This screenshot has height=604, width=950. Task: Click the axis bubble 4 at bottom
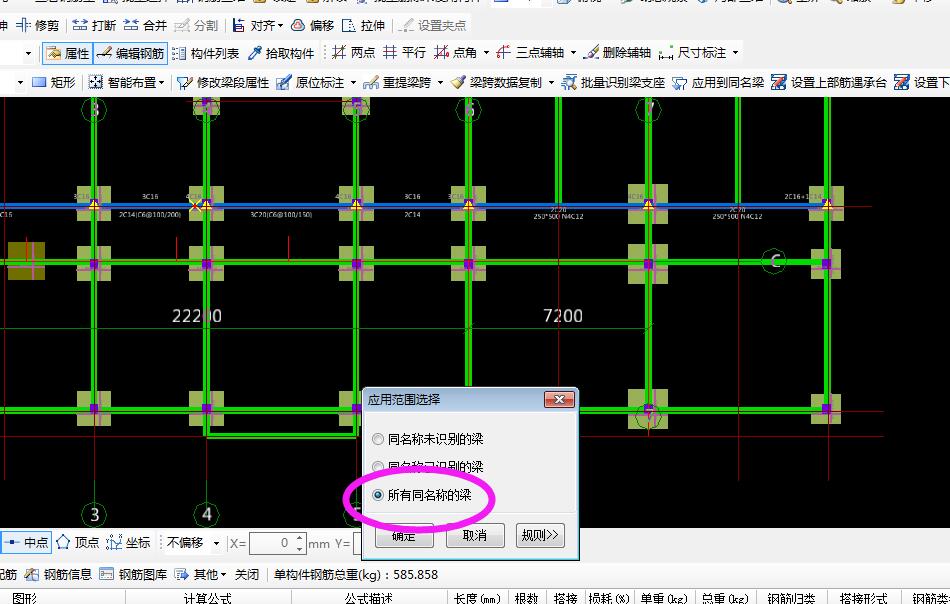point(207,514)
